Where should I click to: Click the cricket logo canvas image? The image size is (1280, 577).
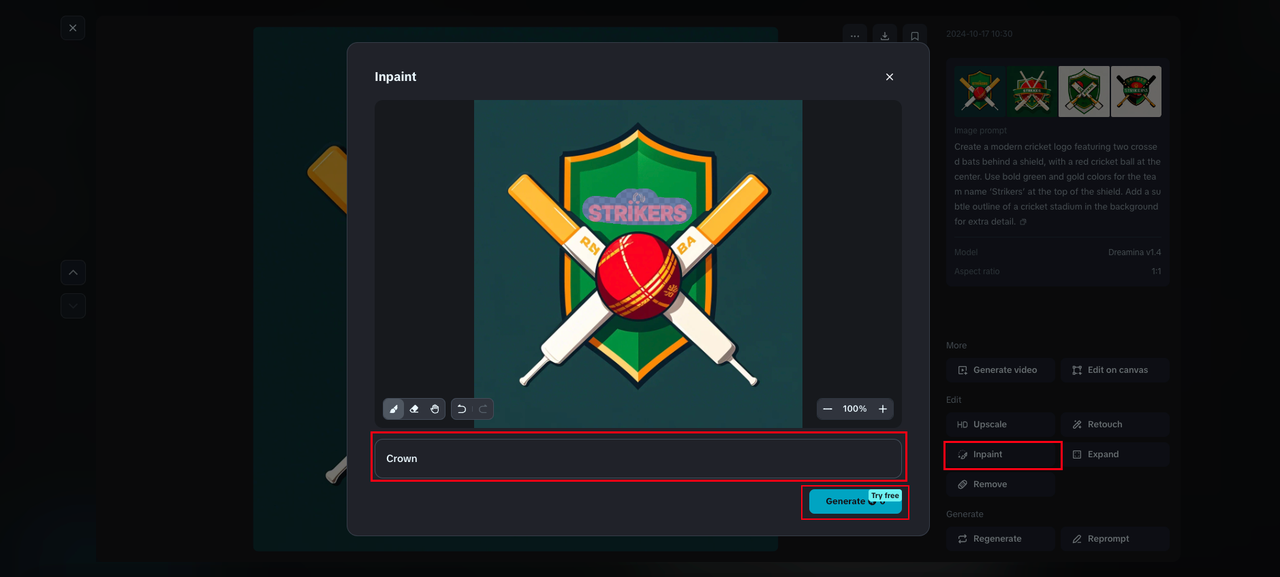click(638, 264)
